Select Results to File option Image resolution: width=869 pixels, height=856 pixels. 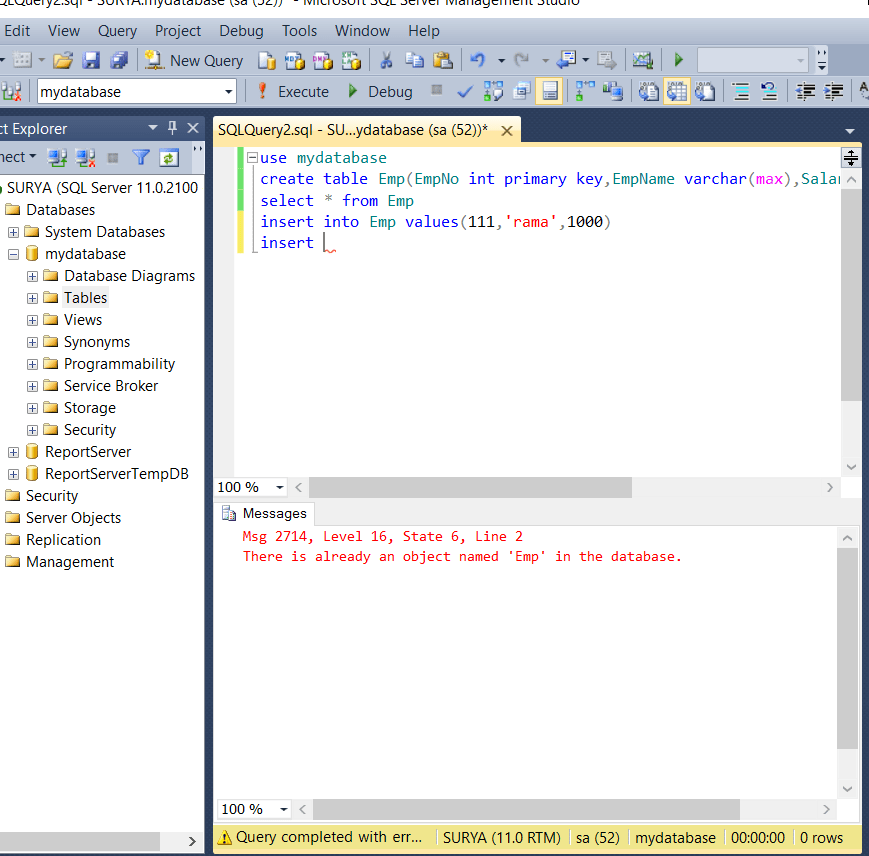[x=704, y=91]
